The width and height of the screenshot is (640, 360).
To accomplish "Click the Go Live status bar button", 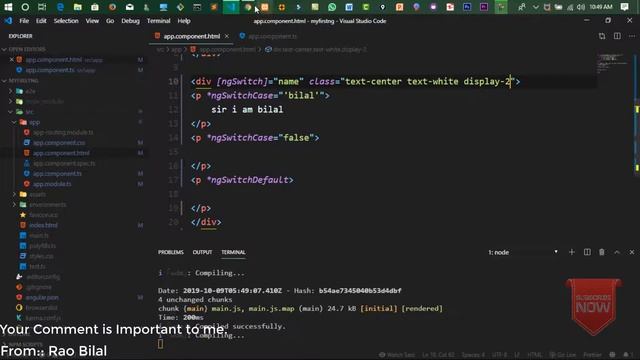I will click(563, 355).
